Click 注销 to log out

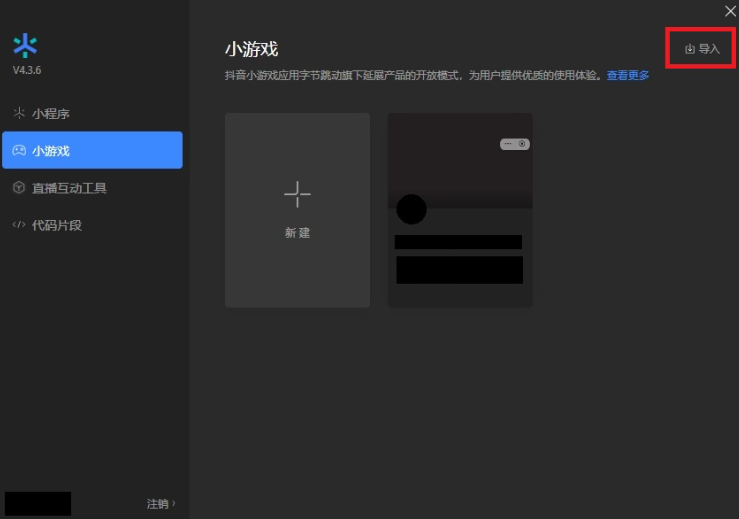(158, 504)
